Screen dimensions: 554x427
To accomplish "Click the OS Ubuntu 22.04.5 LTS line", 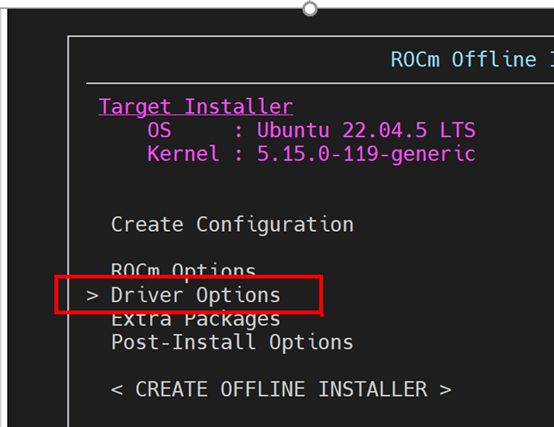I will point(311,130).
